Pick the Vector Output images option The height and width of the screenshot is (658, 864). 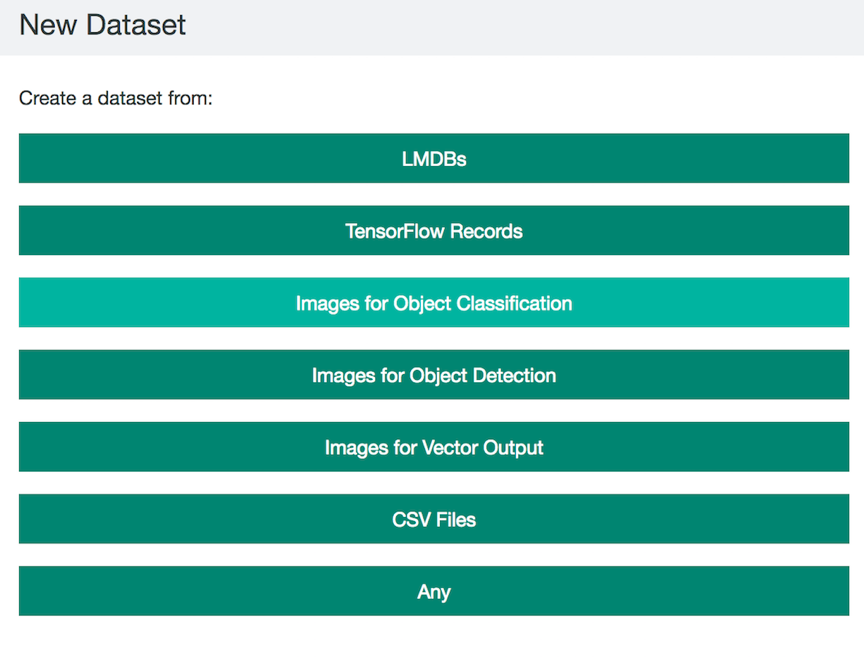tap(434, 447)
